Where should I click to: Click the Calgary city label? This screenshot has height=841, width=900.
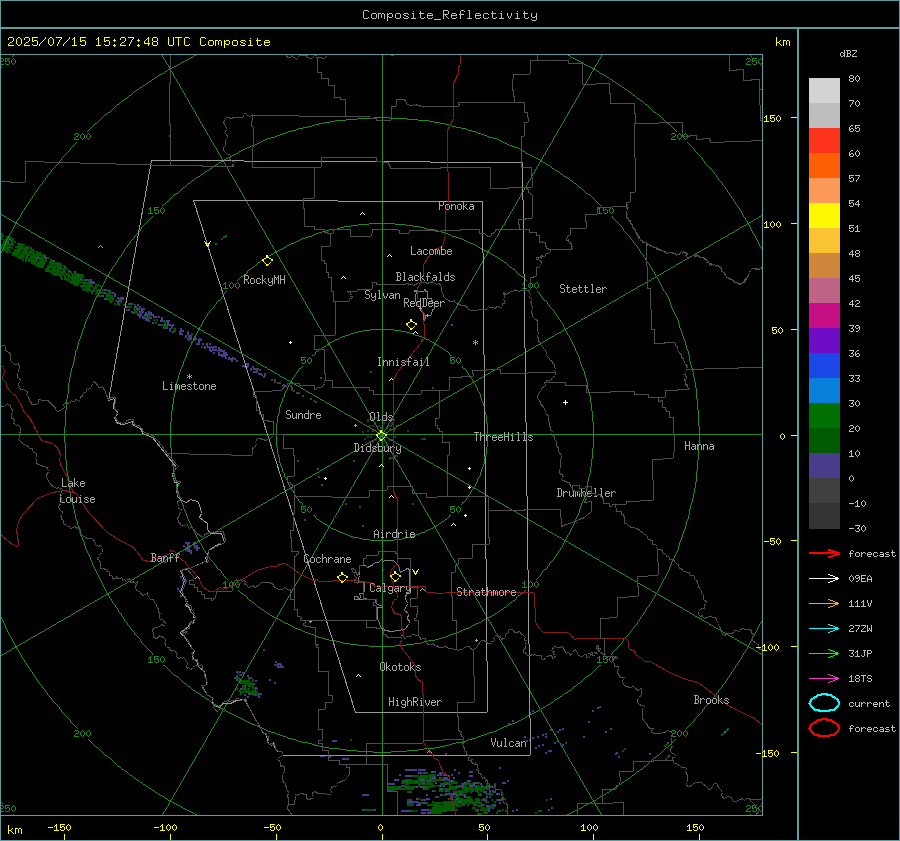click(390, 588)
